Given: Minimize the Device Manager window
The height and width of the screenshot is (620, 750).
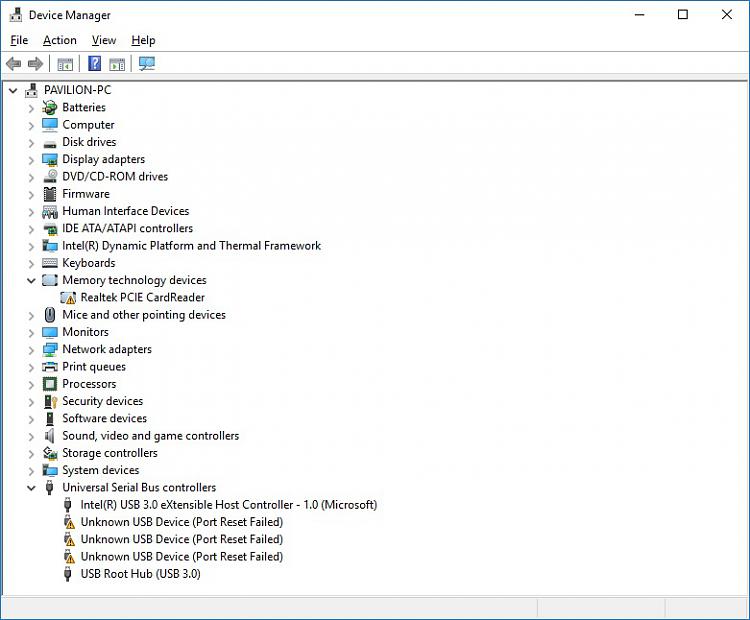Looking at the screenshot, I should coord(640,15).
